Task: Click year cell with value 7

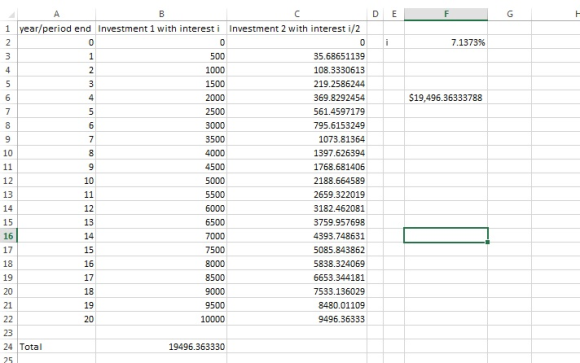Action: [x=56, y=139]
